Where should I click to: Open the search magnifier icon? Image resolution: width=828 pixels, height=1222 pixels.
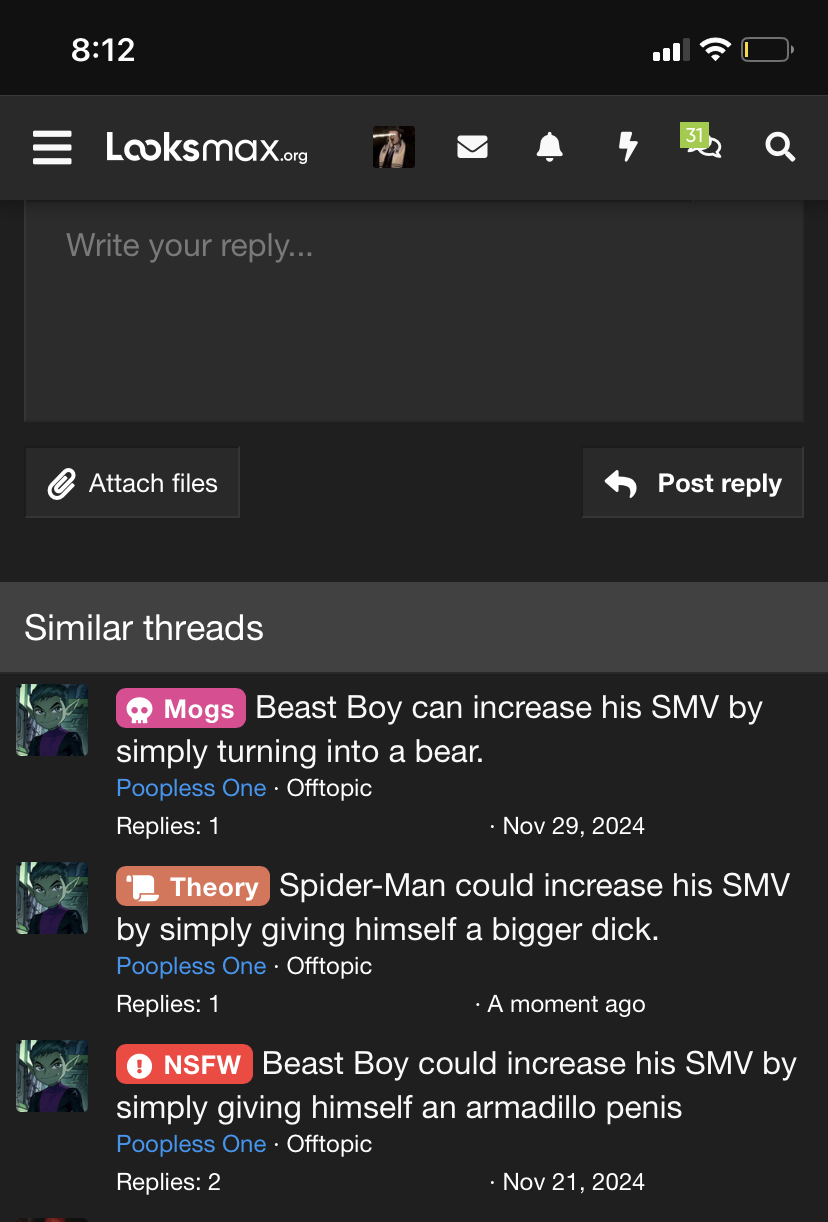pos(780,148)
